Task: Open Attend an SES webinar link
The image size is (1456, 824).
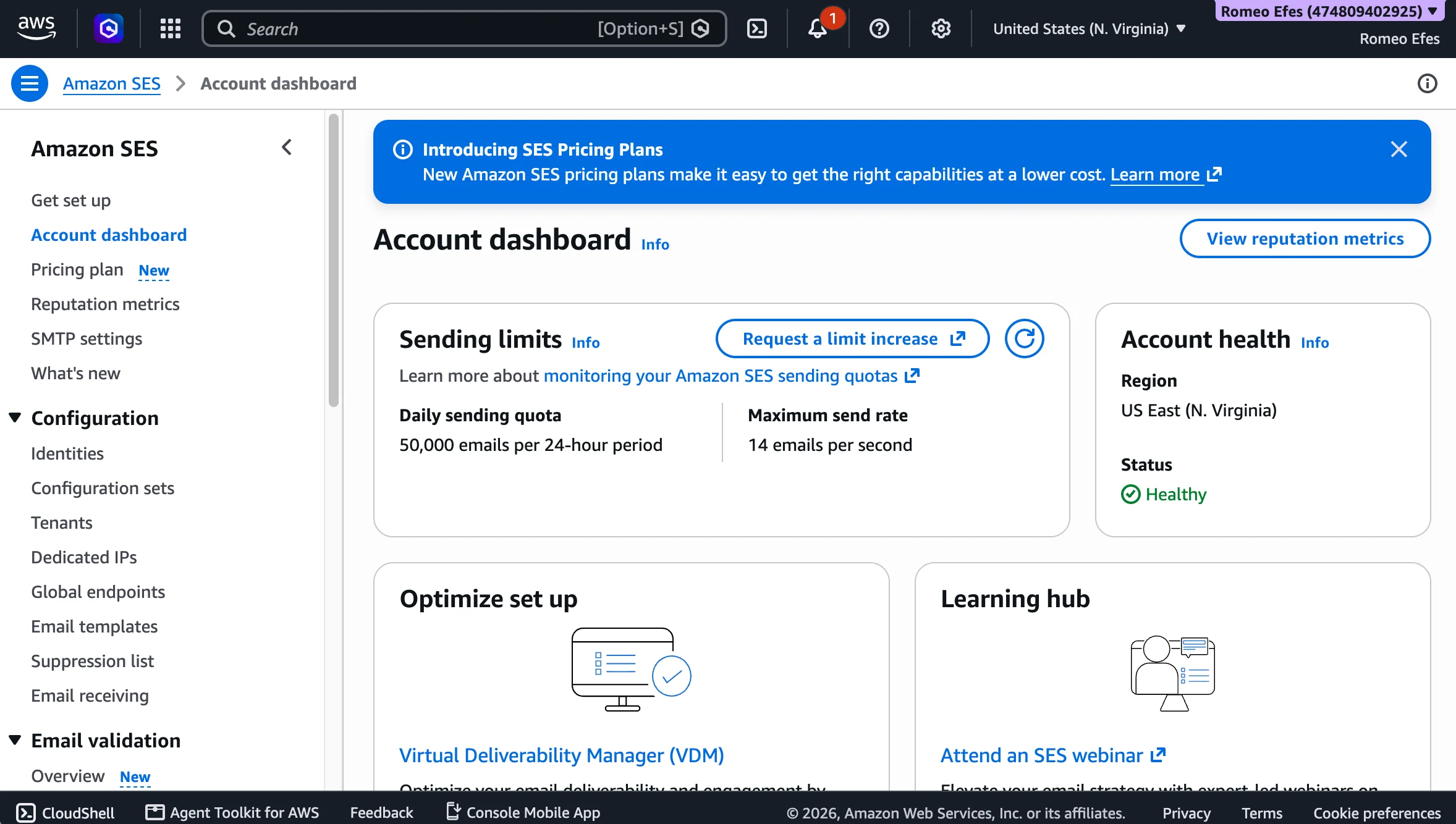Action: (1053, 755)
